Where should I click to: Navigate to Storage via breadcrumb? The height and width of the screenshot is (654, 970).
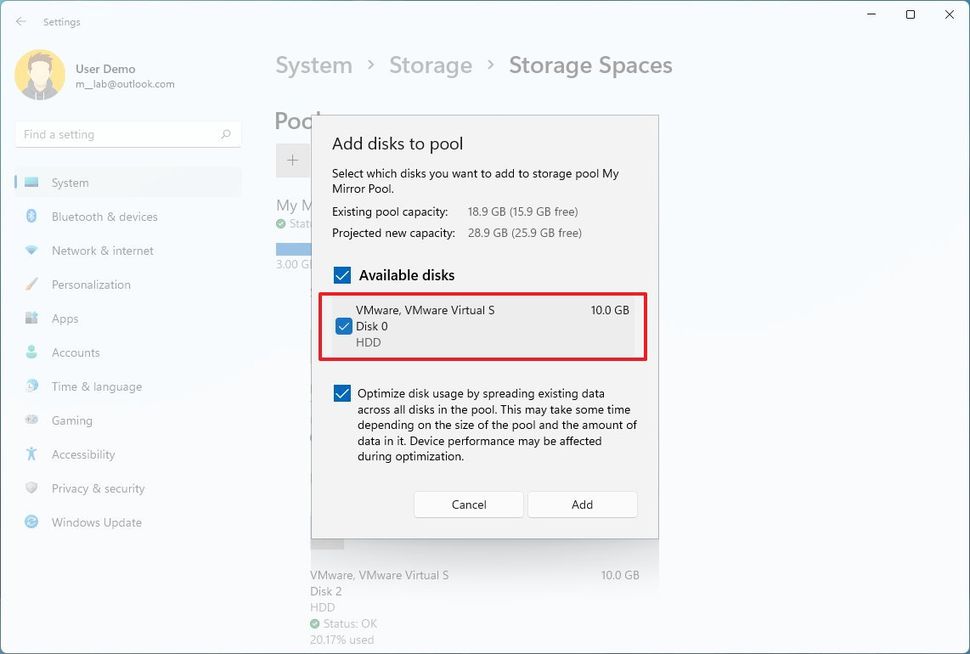coord(430,65)
